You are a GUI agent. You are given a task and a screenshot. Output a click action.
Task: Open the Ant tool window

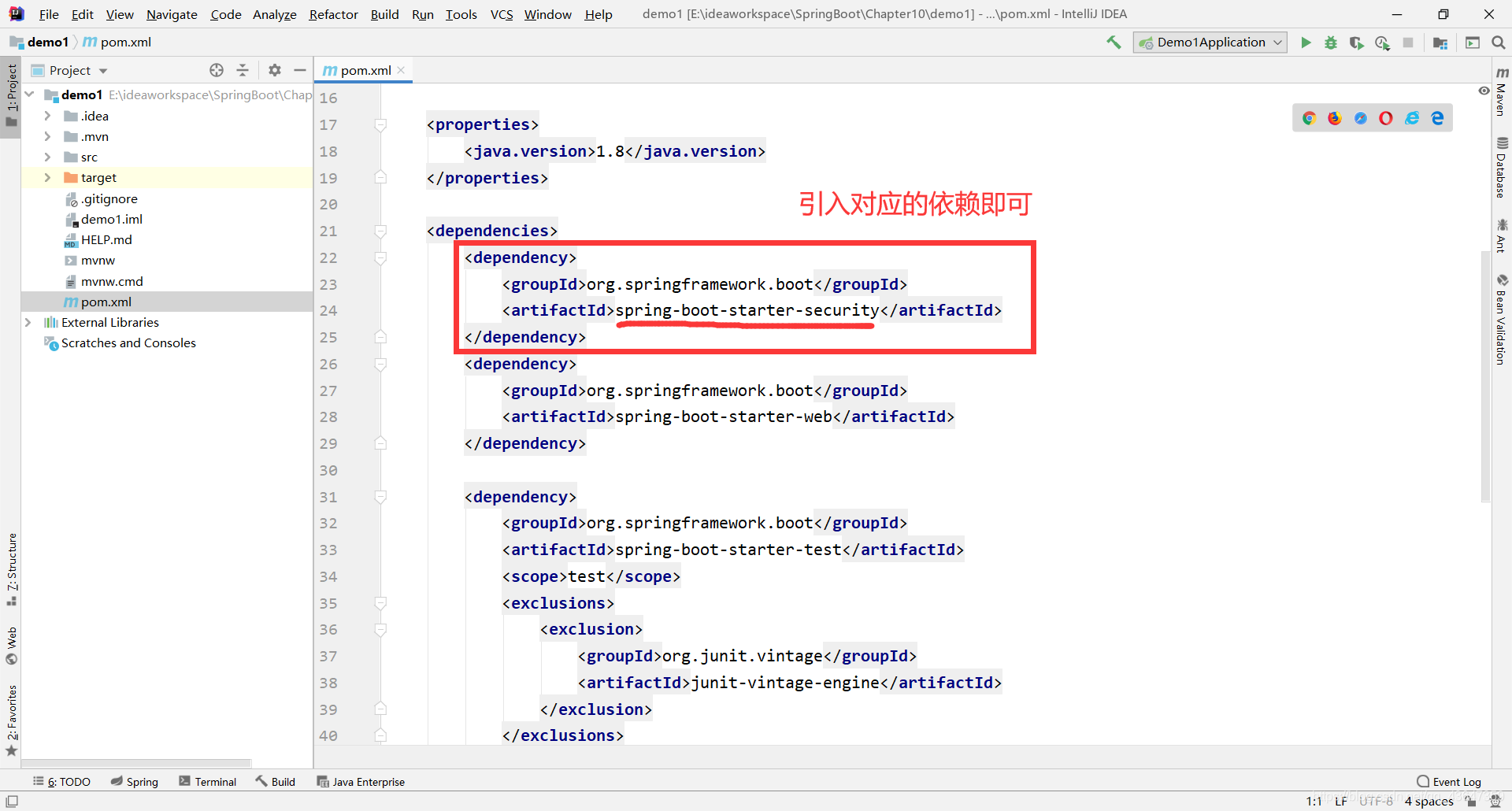(1502, 236)
